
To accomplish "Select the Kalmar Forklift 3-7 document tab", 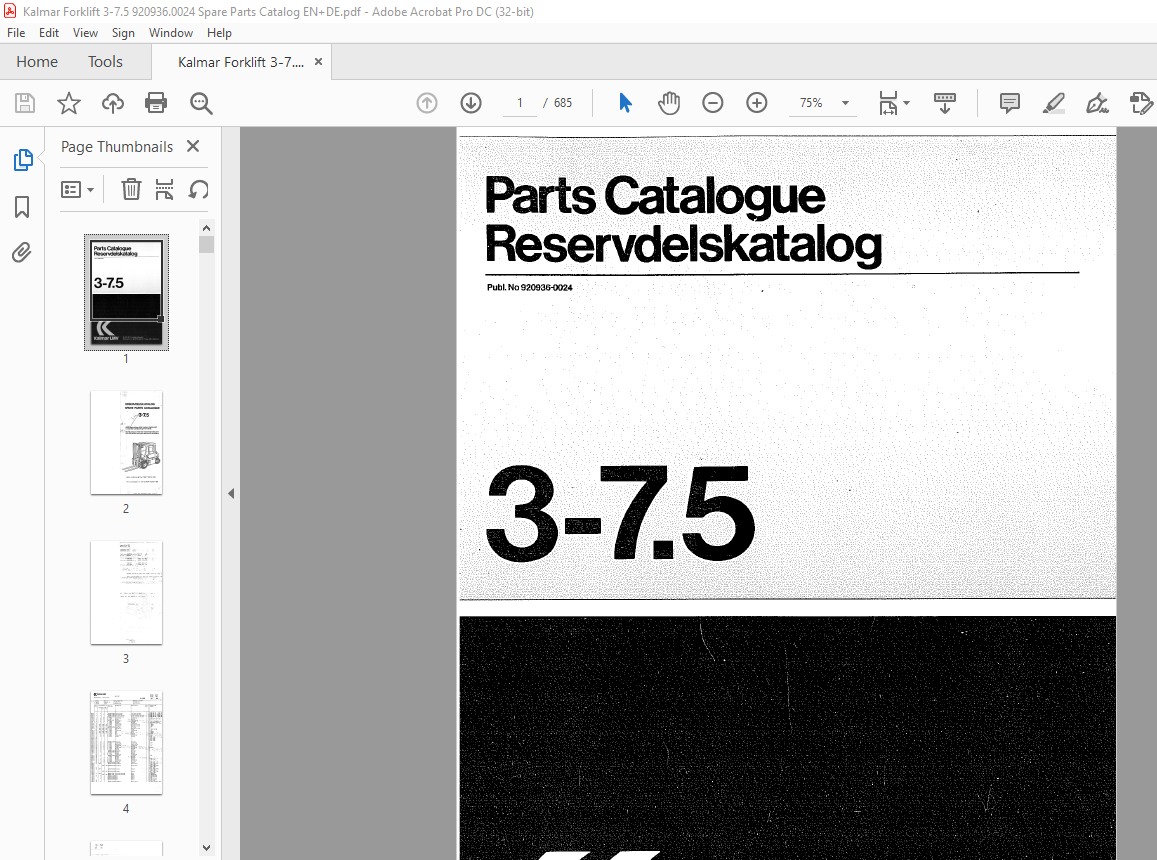I will click(241, 62).
